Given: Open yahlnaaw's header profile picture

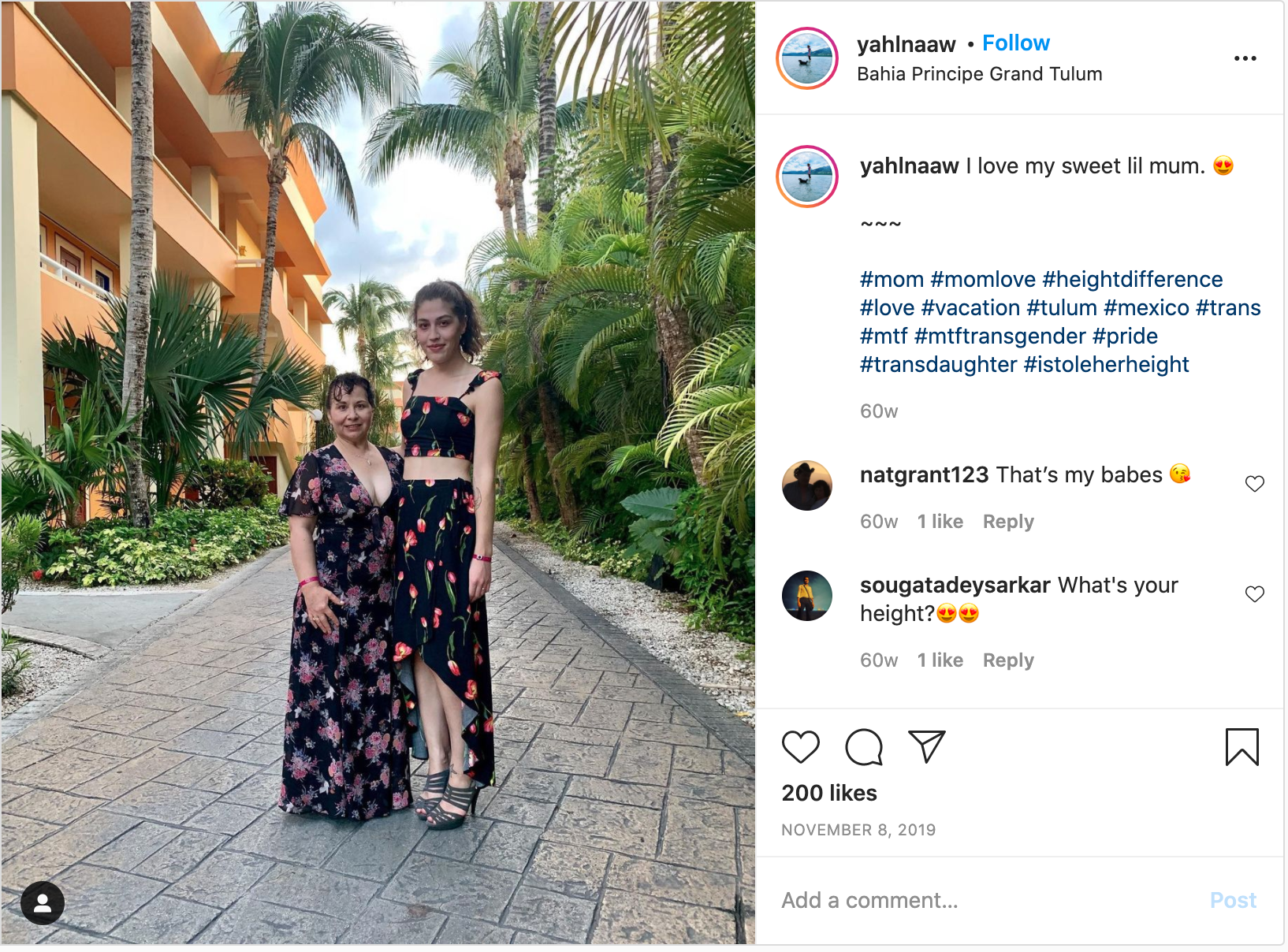Looking at the screenshot, I should pyautogui.click(x=807, y=58).
